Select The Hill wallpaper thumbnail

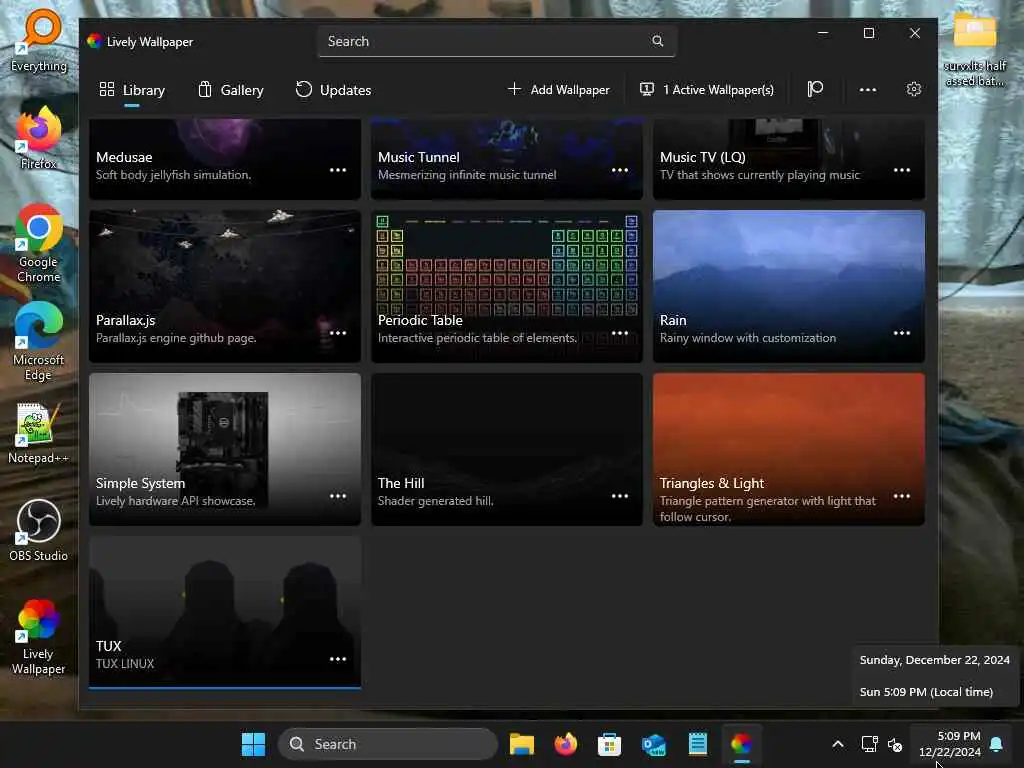tap(507, 449)
